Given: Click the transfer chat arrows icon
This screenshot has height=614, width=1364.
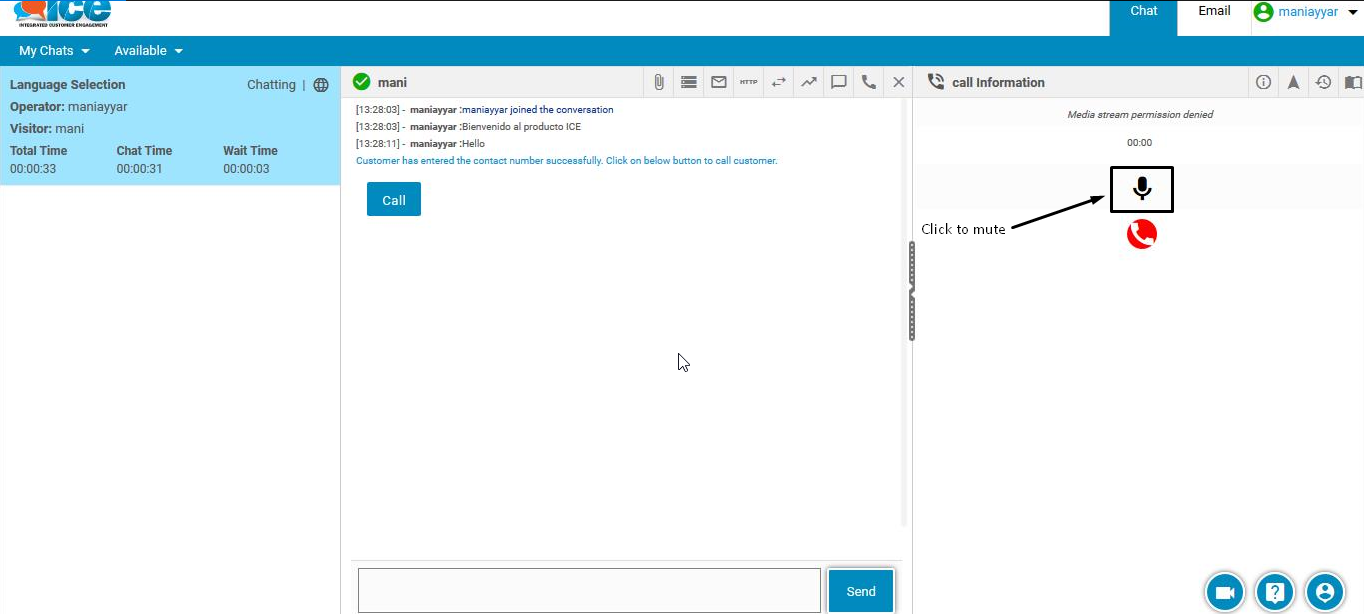Looking at the screenshot, I should coord(779,83).
